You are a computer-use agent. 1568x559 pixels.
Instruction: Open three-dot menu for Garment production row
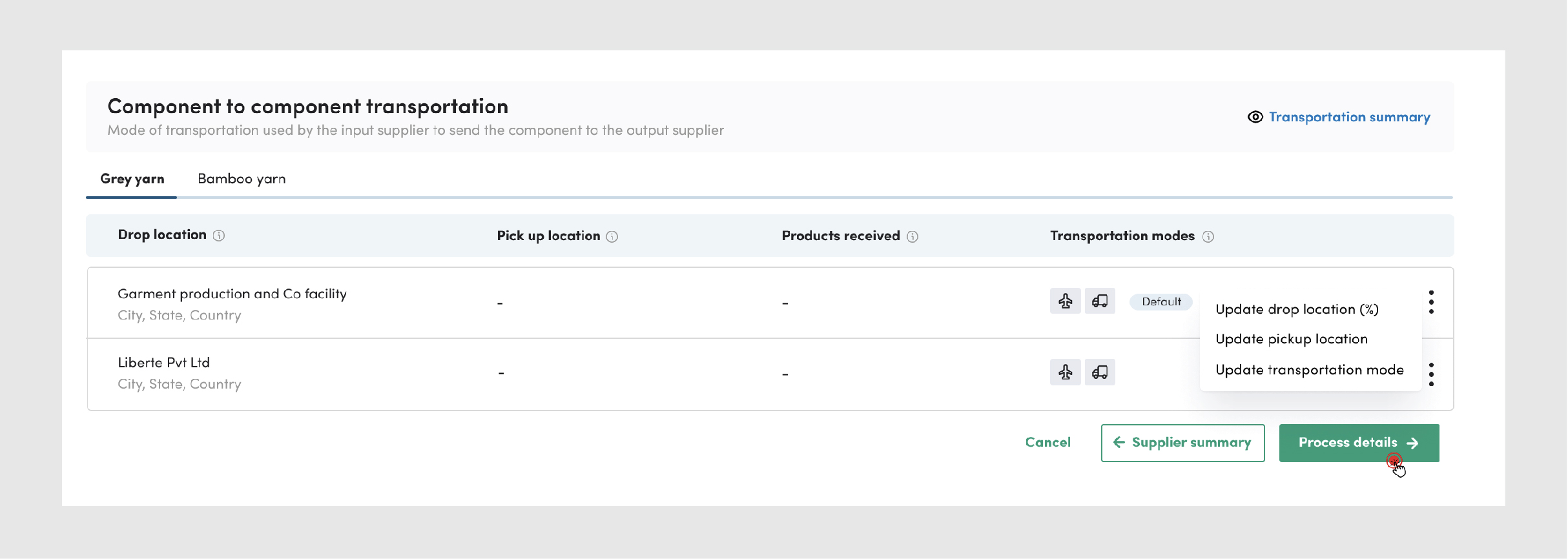click(x=1431, y=302)
